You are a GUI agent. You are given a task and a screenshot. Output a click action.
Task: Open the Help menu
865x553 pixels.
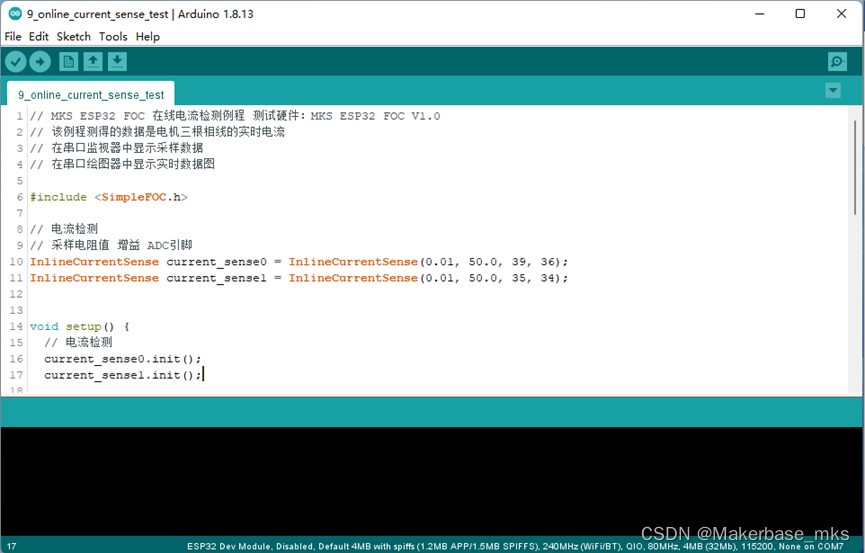[148, 36]
